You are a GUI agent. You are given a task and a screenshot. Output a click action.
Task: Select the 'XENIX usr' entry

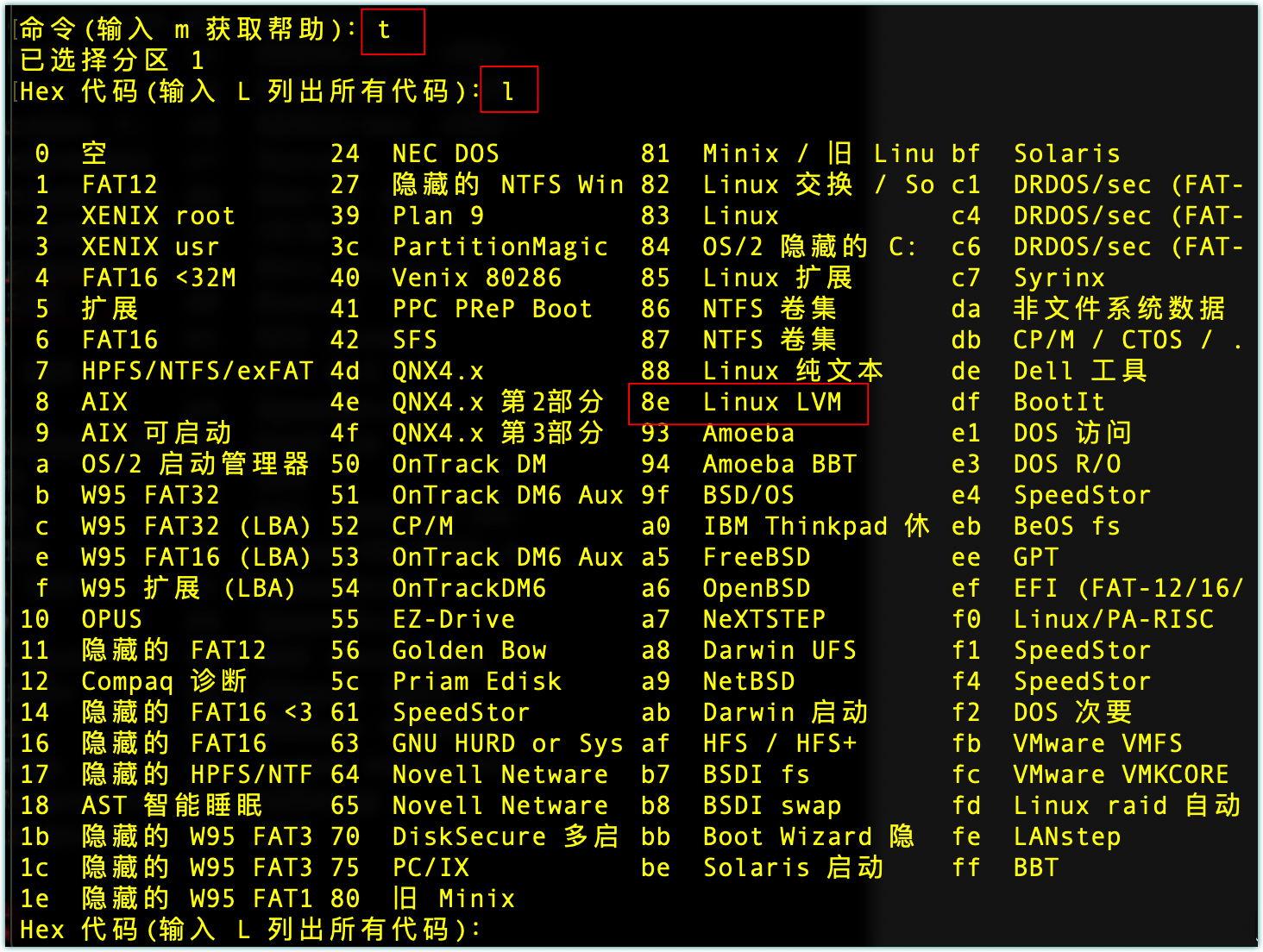tap(150, 247)
